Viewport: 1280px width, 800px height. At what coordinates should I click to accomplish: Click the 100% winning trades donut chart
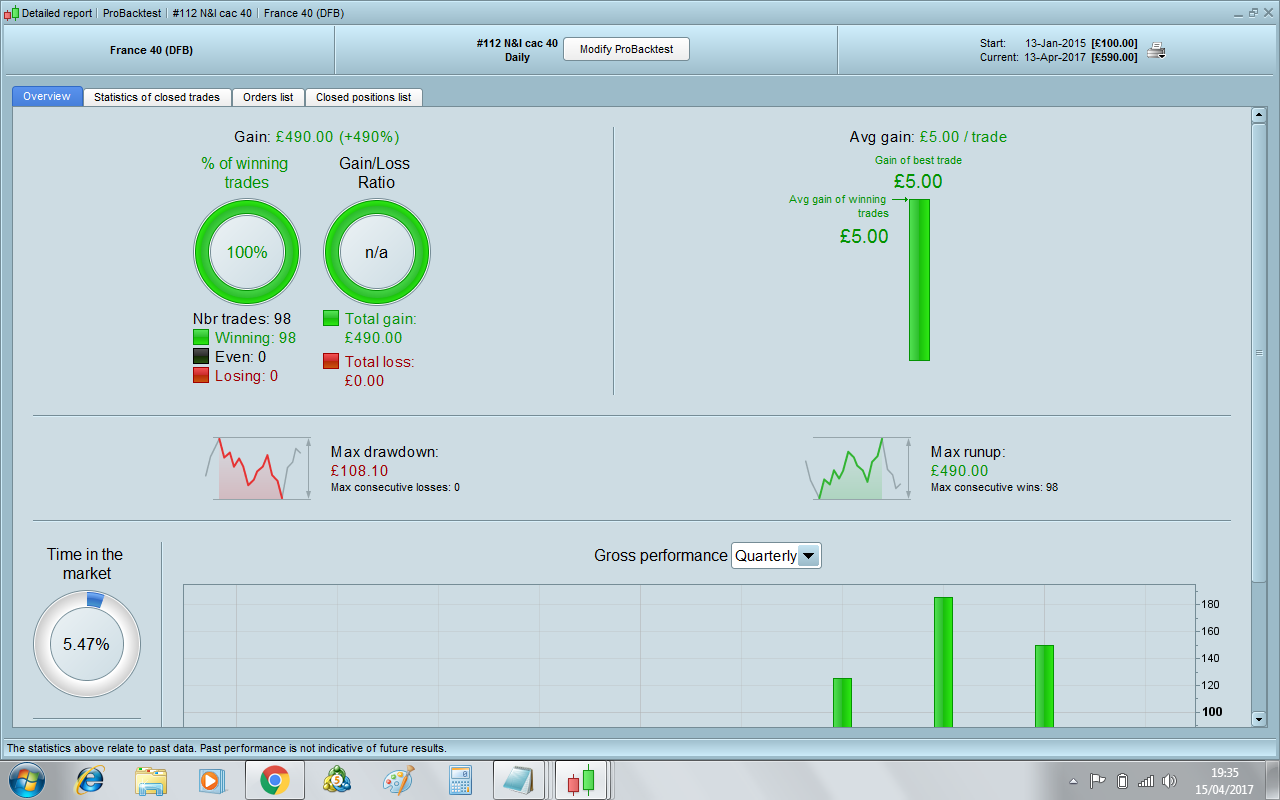click(247, 252)
